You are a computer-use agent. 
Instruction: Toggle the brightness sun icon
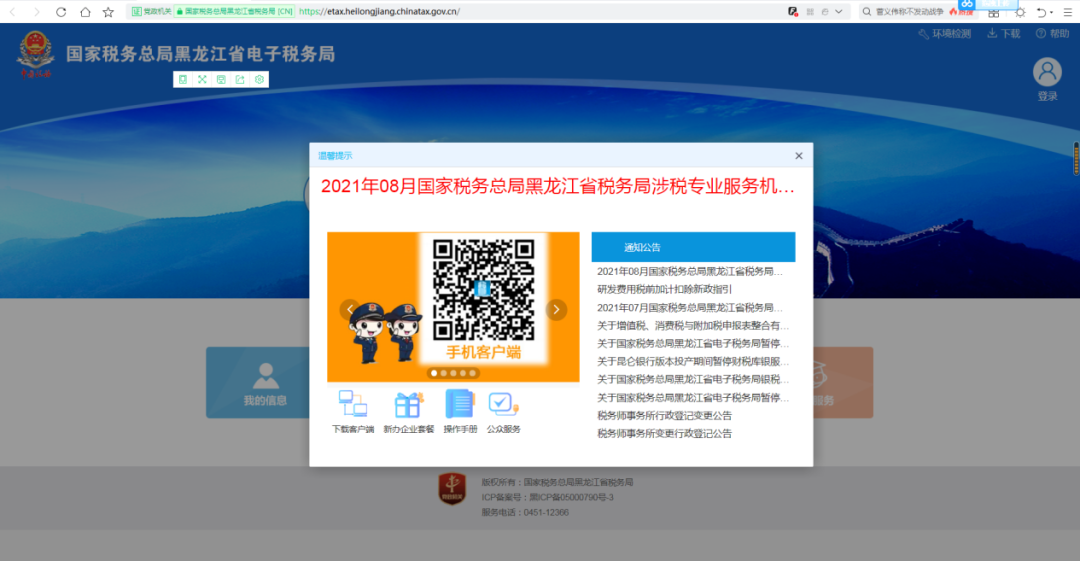pyautogui.click(x=1020, y=12)
